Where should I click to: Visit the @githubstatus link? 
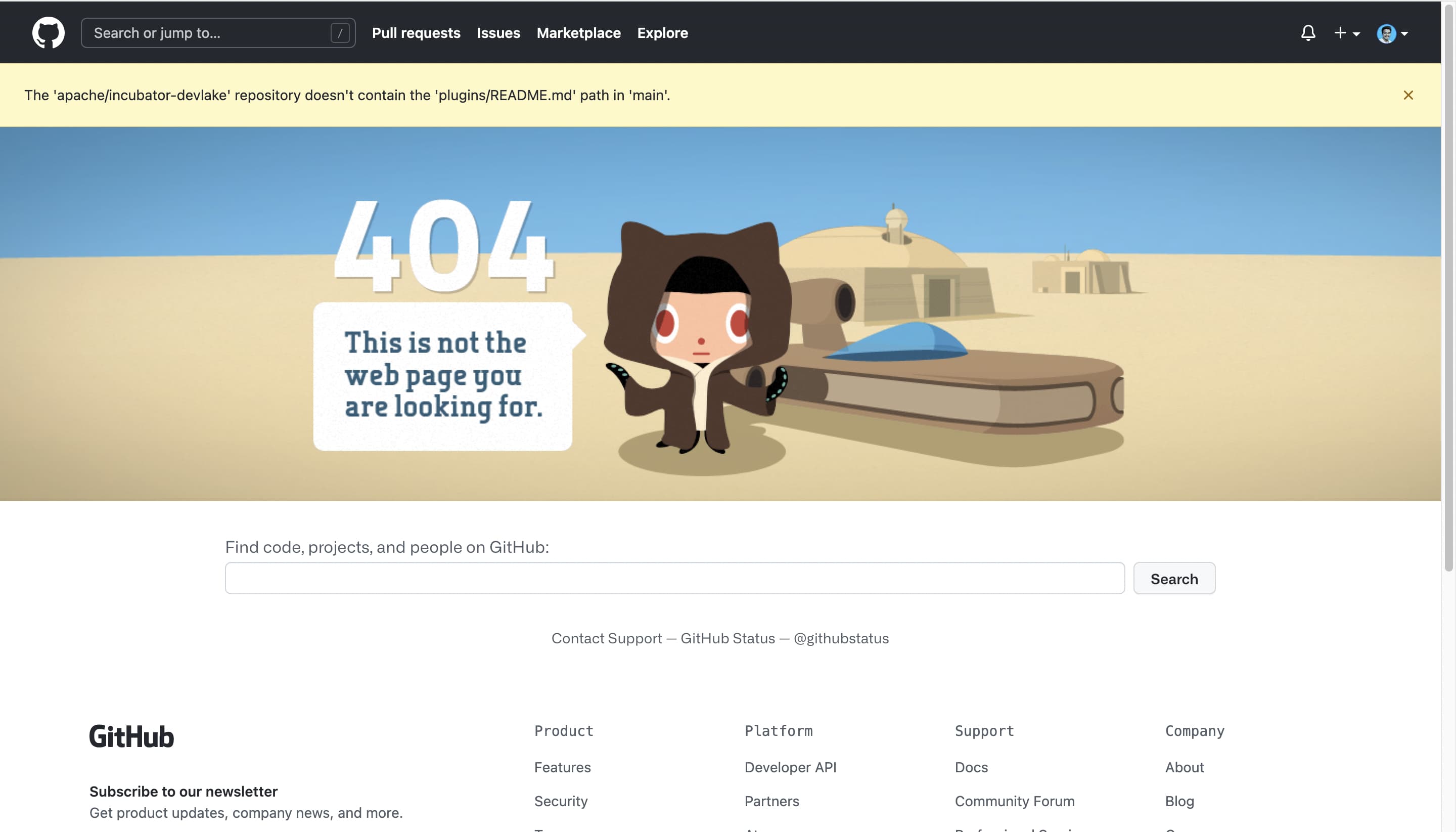840,638
